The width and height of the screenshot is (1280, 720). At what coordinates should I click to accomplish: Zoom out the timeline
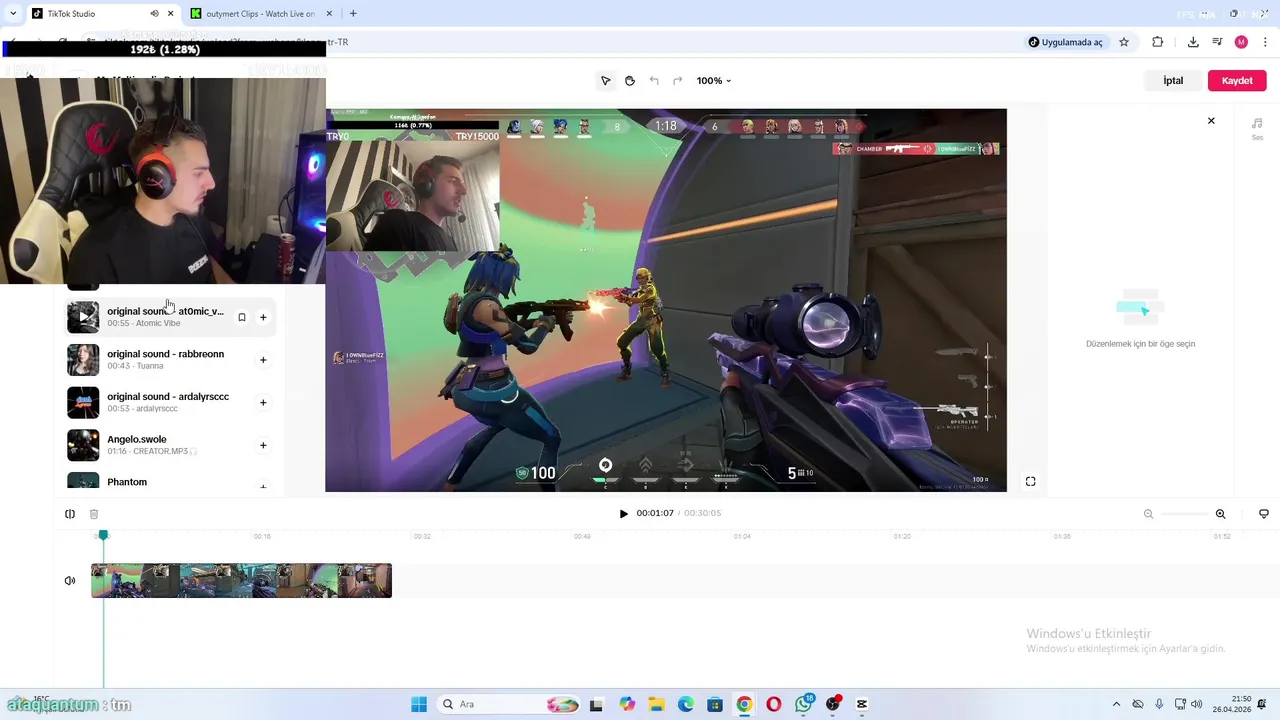(x=1148, y=514)
